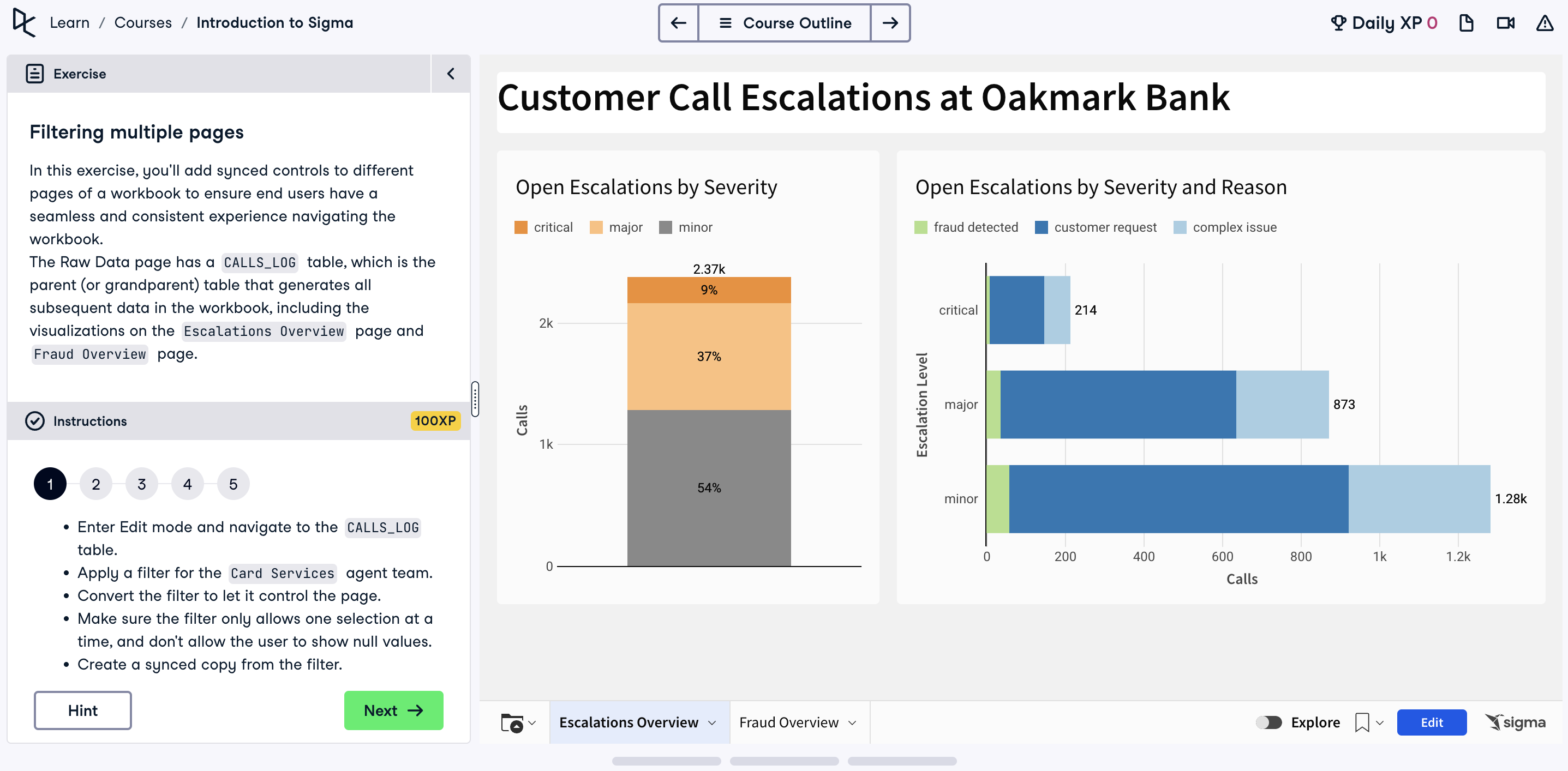Click the Sigma logo

tap(1515, 722)
